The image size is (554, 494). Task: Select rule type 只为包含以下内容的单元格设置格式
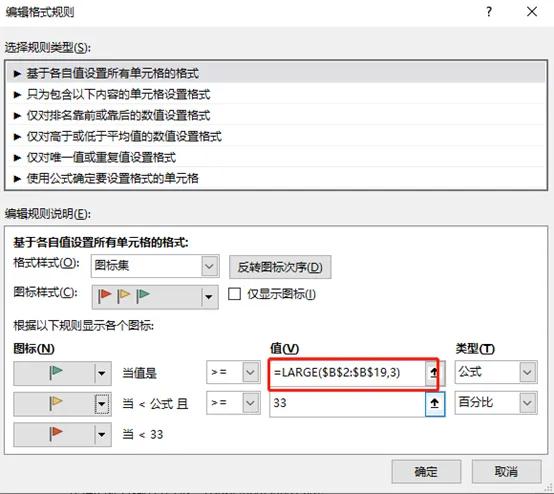[x=276, y=94]
